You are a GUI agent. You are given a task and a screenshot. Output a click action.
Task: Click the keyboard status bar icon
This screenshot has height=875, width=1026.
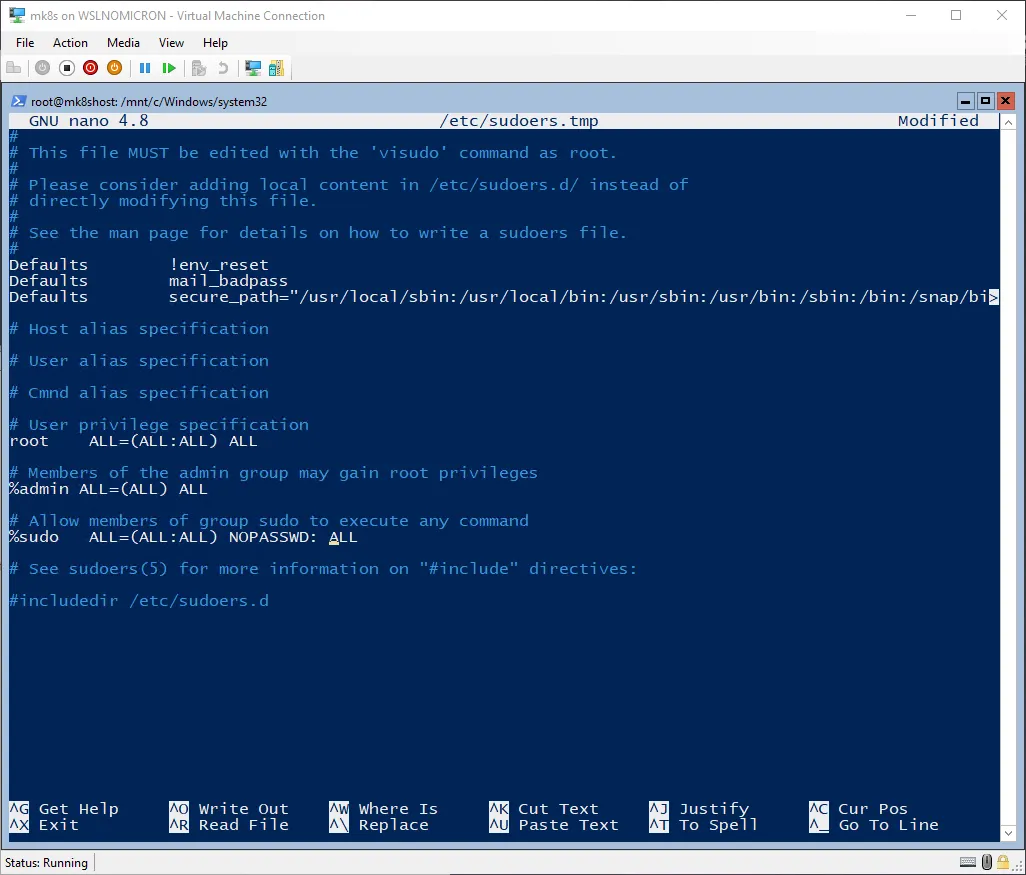968,862
